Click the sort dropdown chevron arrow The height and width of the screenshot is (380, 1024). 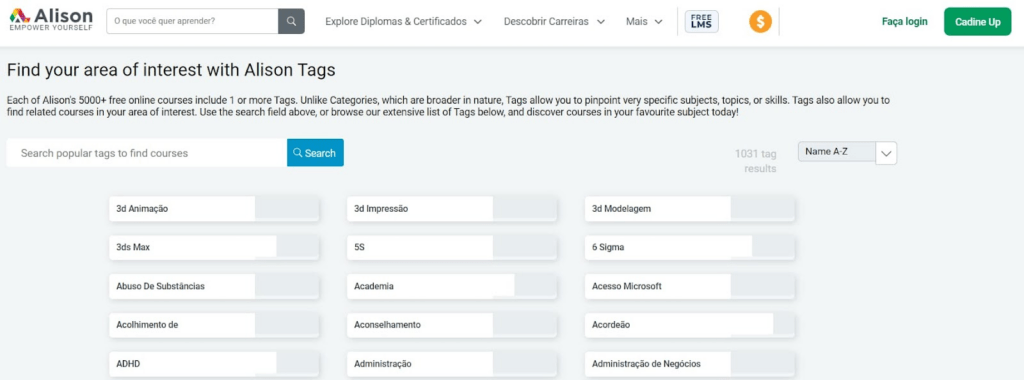point(886,153)
